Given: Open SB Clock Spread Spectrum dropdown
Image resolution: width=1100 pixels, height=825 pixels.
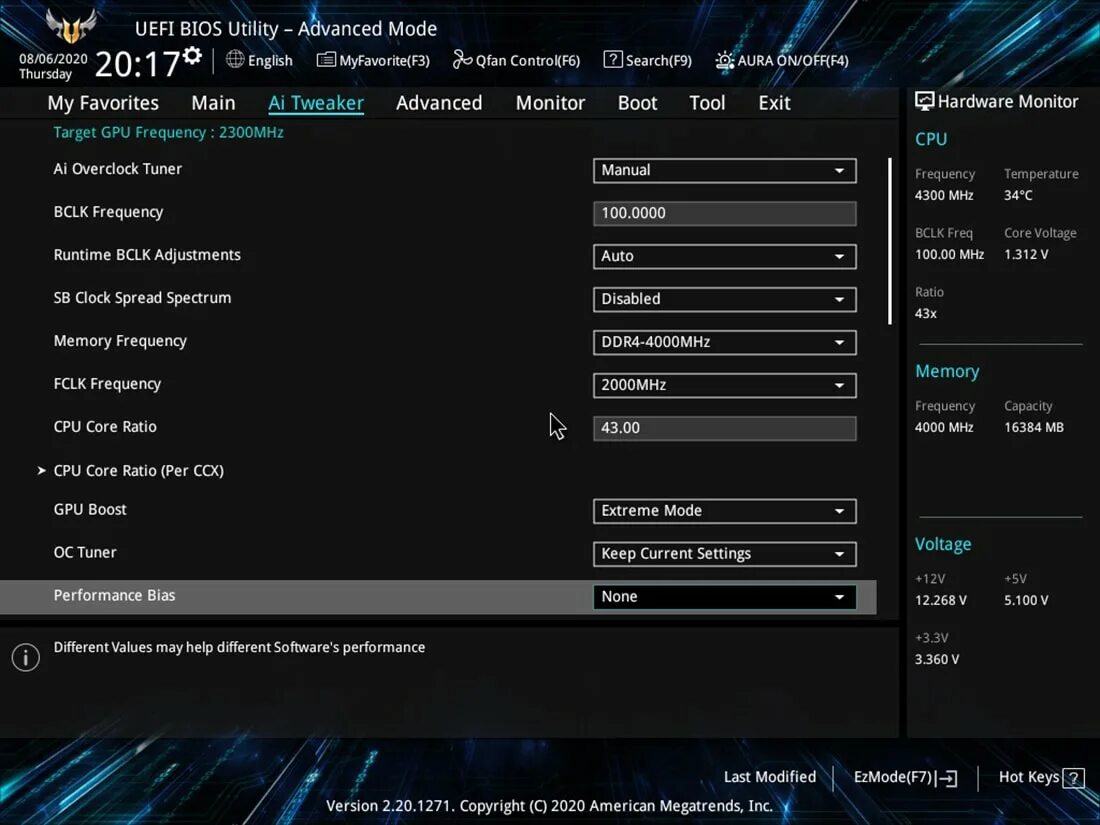Looking at the screenshot, I should [x=725, y=299].
